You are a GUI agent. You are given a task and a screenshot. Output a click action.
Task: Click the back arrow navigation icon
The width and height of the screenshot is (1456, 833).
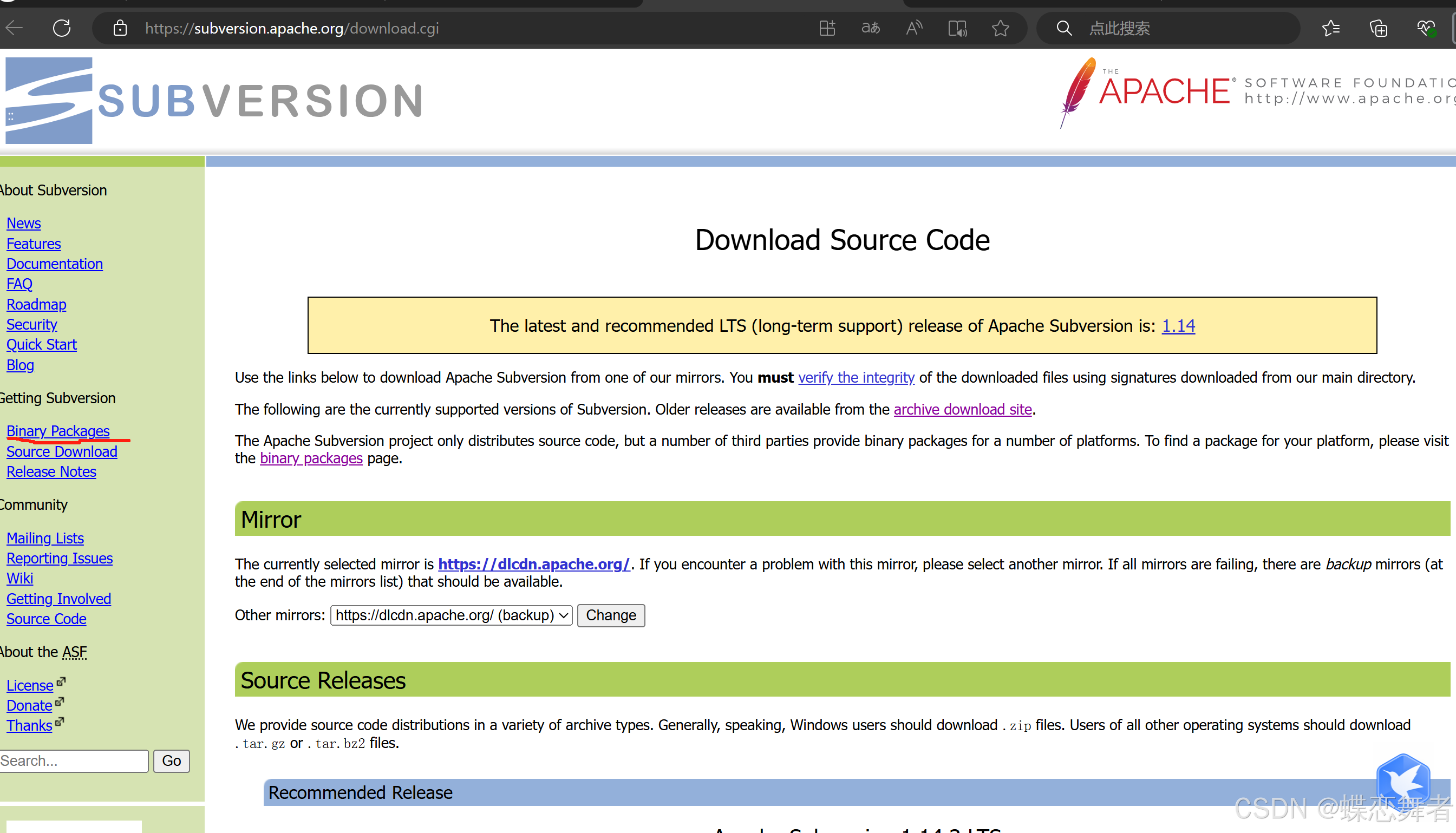(14, 28)
